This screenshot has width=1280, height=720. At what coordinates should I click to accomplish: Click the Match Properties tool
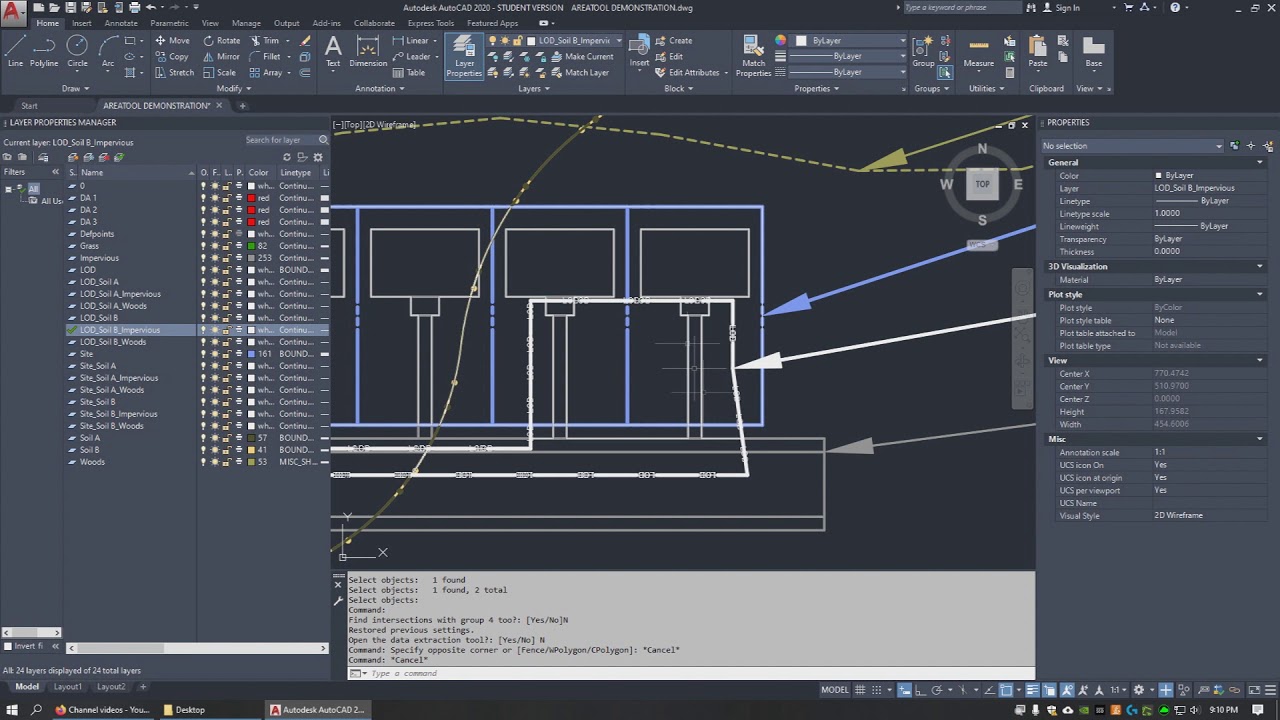tap(753, 56)
